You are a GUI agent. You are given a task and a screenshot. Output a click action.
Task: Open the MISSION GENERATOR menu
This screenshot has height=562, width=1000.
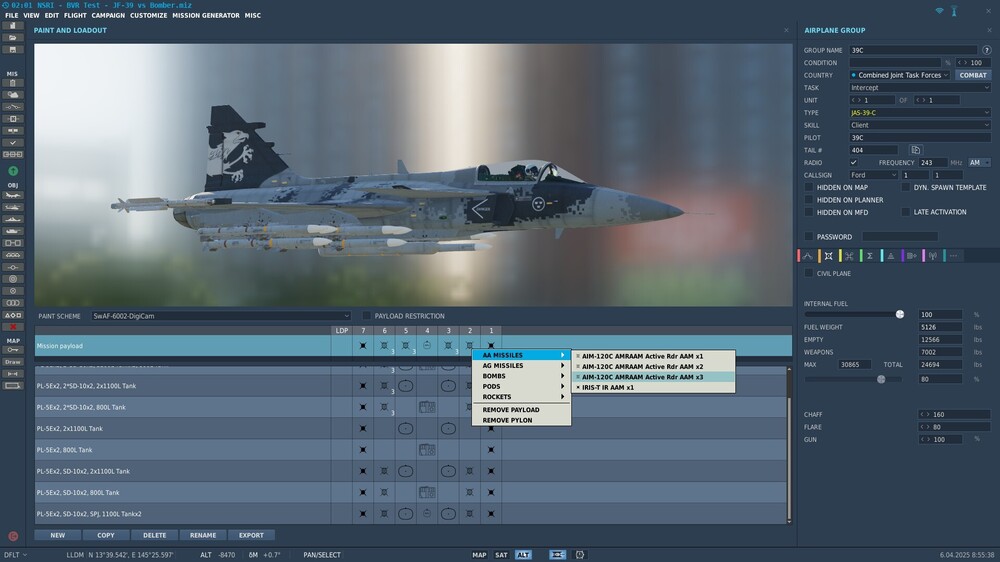tap(206, 15)
